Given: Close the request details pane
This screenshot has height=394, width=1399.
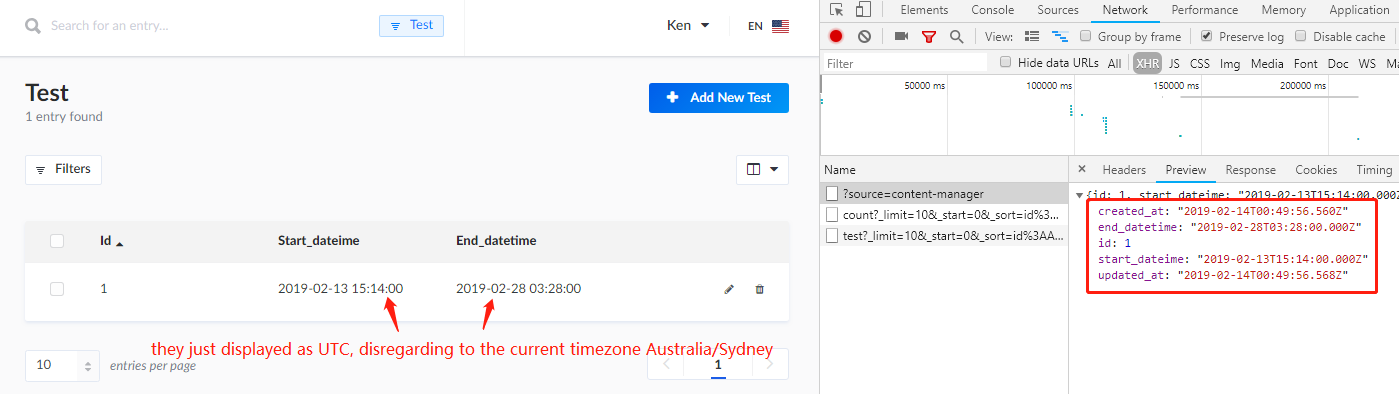Looking at the screenshot, I should (1081, 169).
